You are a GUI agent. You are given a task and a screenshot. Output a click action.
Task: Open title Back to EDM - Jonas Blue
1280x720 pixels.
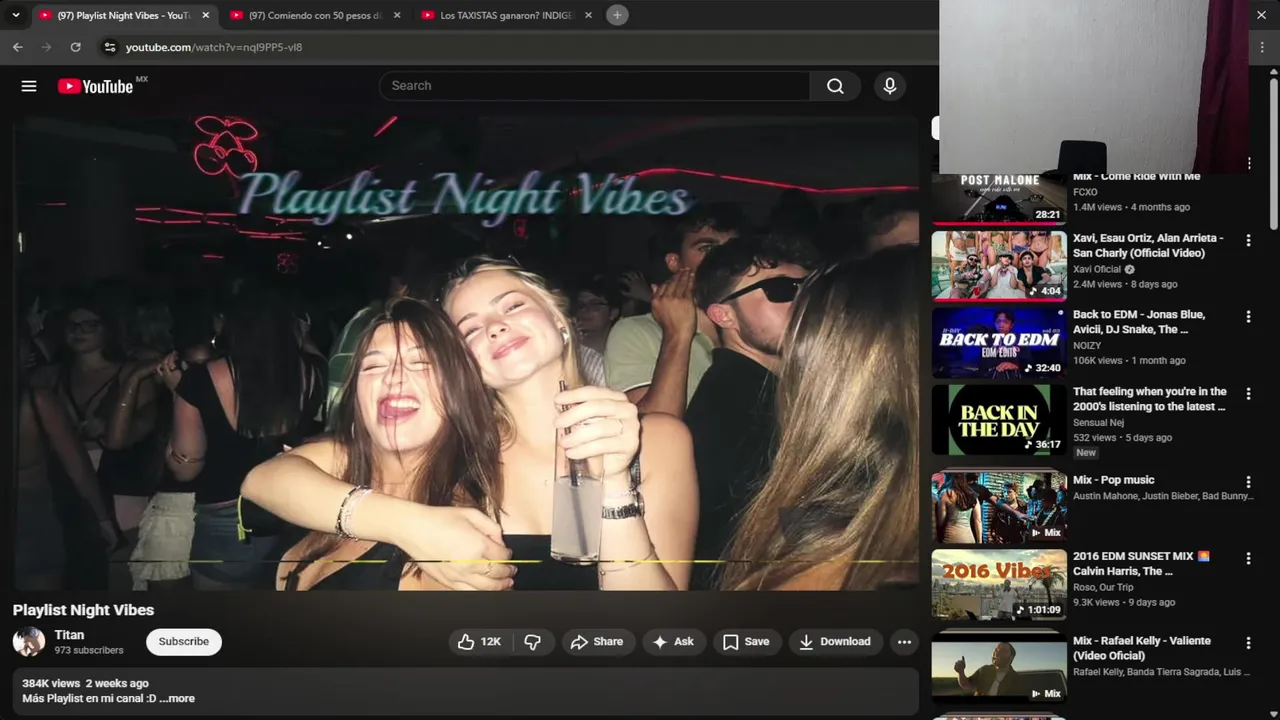coord(1139,322)
